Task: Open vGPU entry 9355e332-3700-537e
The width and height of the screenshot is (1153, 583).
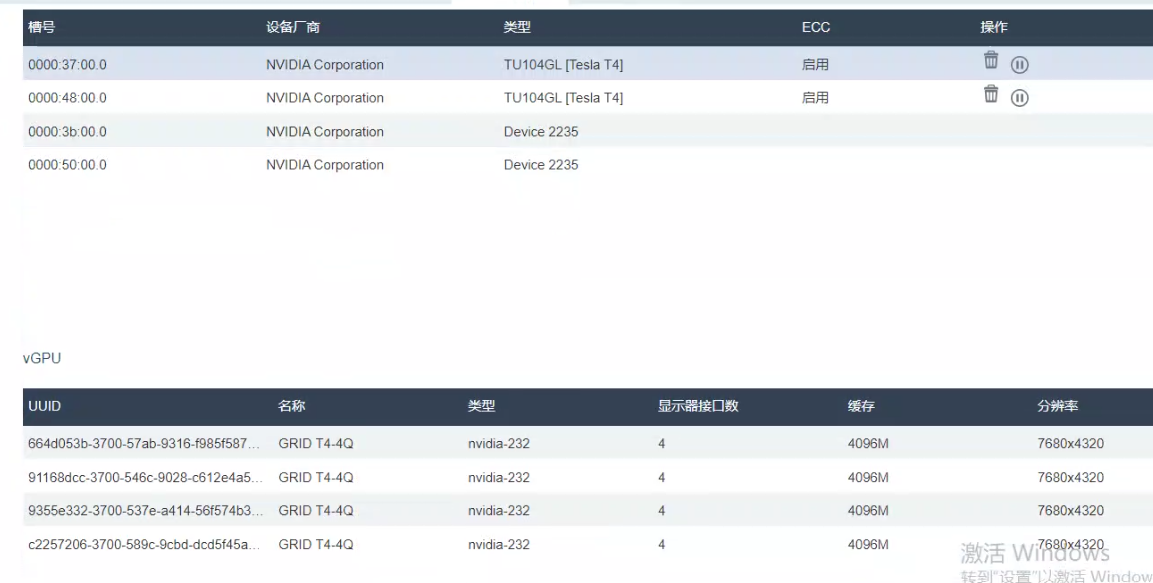Action: click(x=145, y=511)
